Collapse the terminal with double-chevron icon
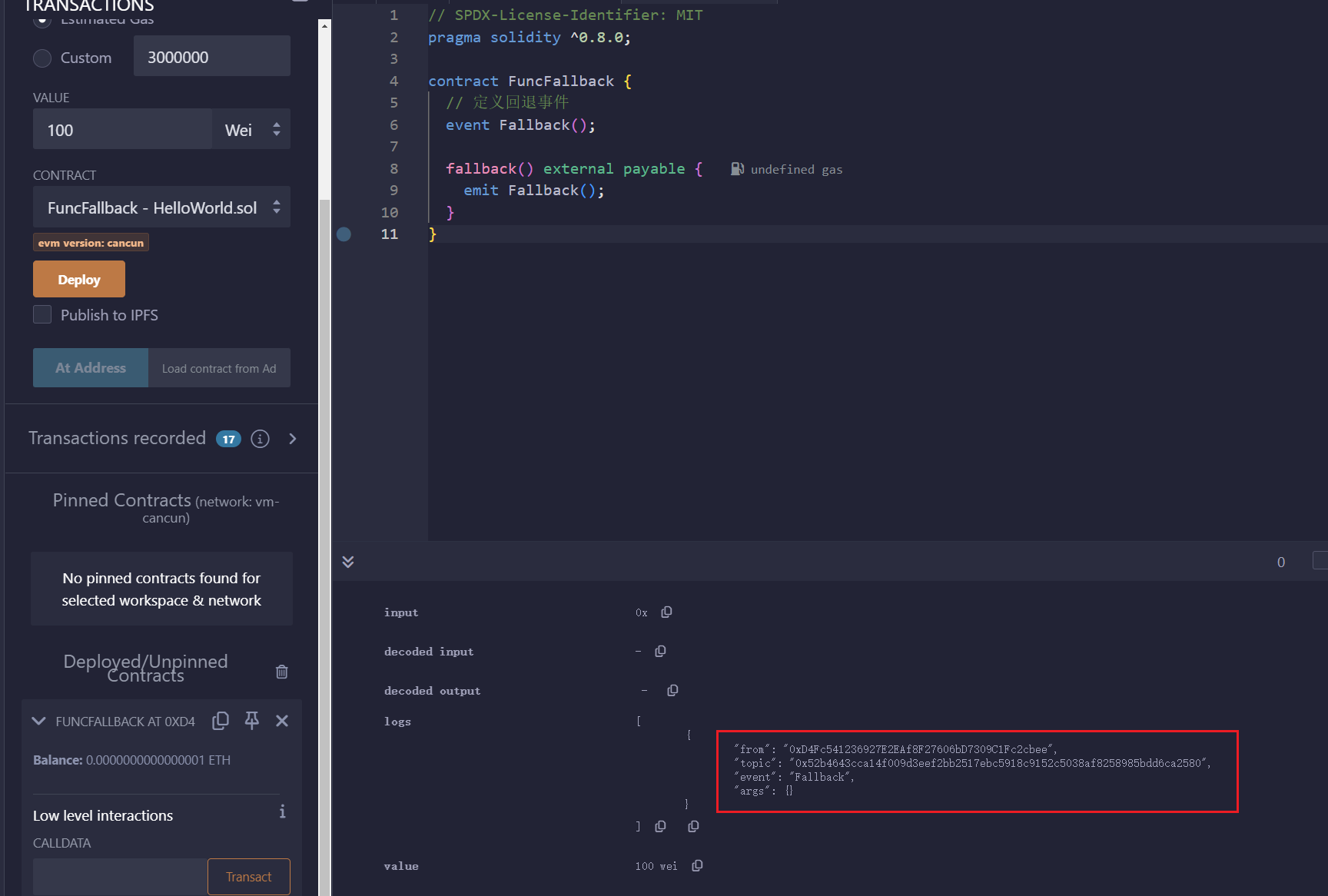The height and width of the screenshot is (896, 1328). click(x=348, y=562)
